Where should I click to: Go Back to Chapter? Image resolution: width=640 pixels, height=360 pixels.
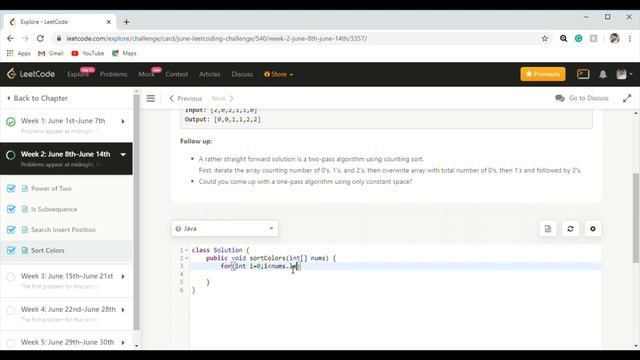pyautogui.click(x=37, y=98)
